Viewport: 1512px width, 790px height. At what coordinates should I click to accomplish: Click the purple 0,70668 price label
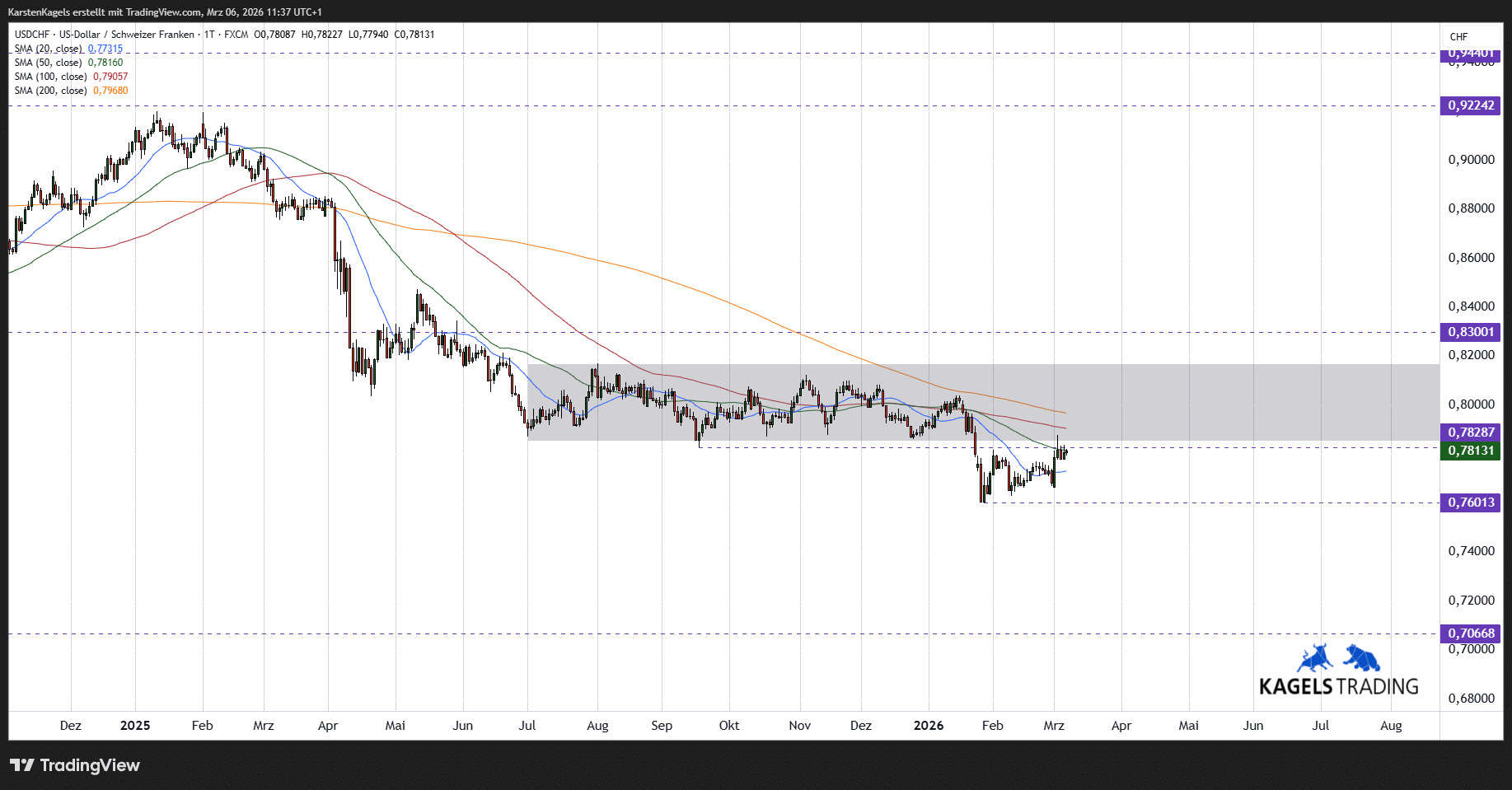1471,633
